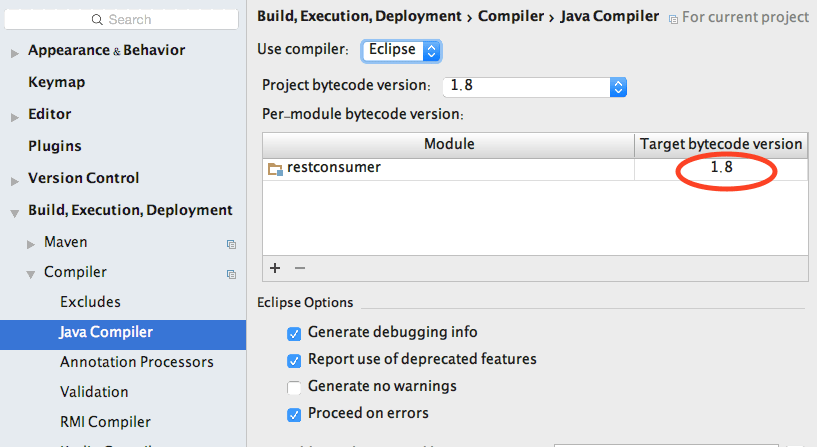This screenshot has height=447, width=817.
Task: Collapse the Compiler node arrow
Action: 31,275
